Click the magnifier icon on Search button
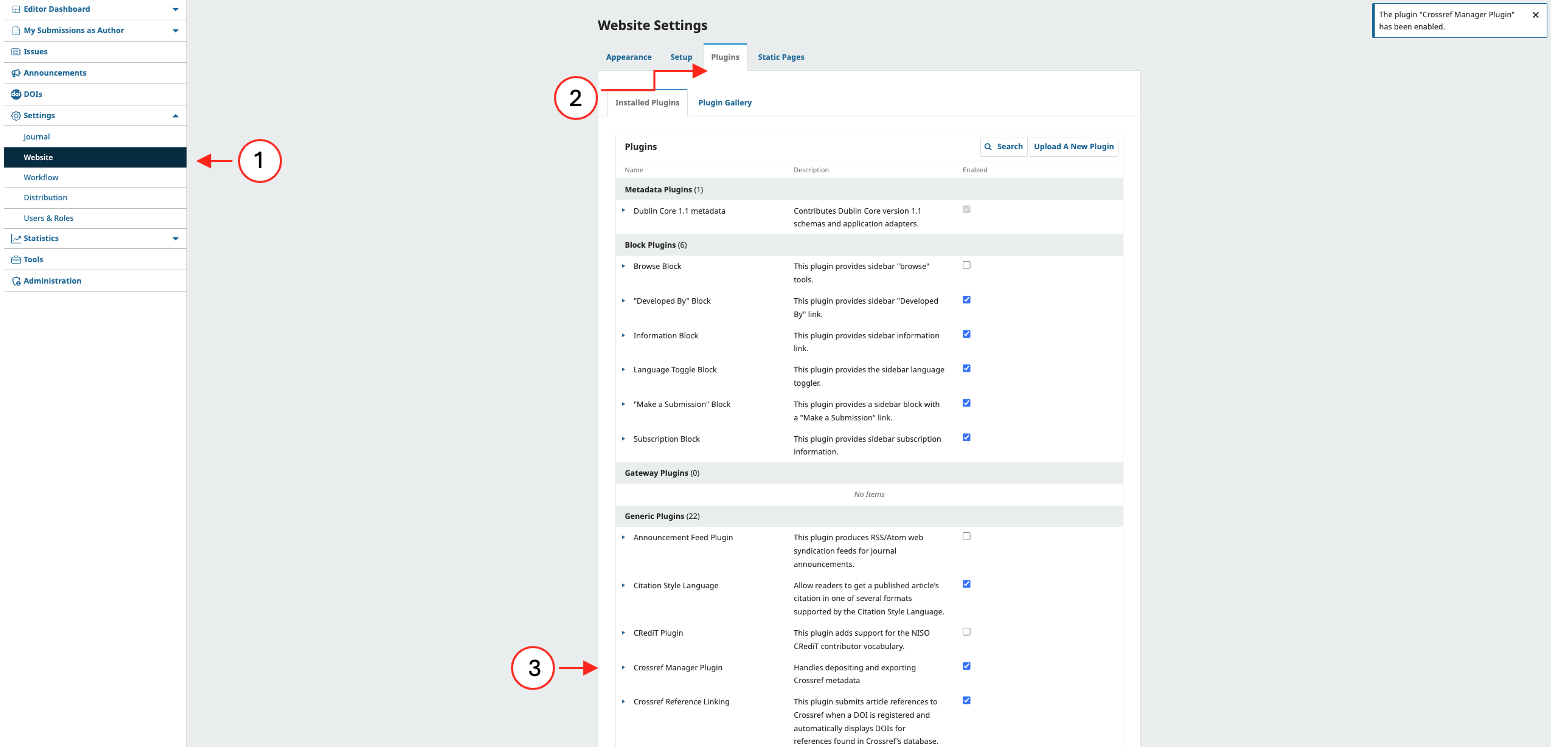1554x747 pixels. [989, 147]
